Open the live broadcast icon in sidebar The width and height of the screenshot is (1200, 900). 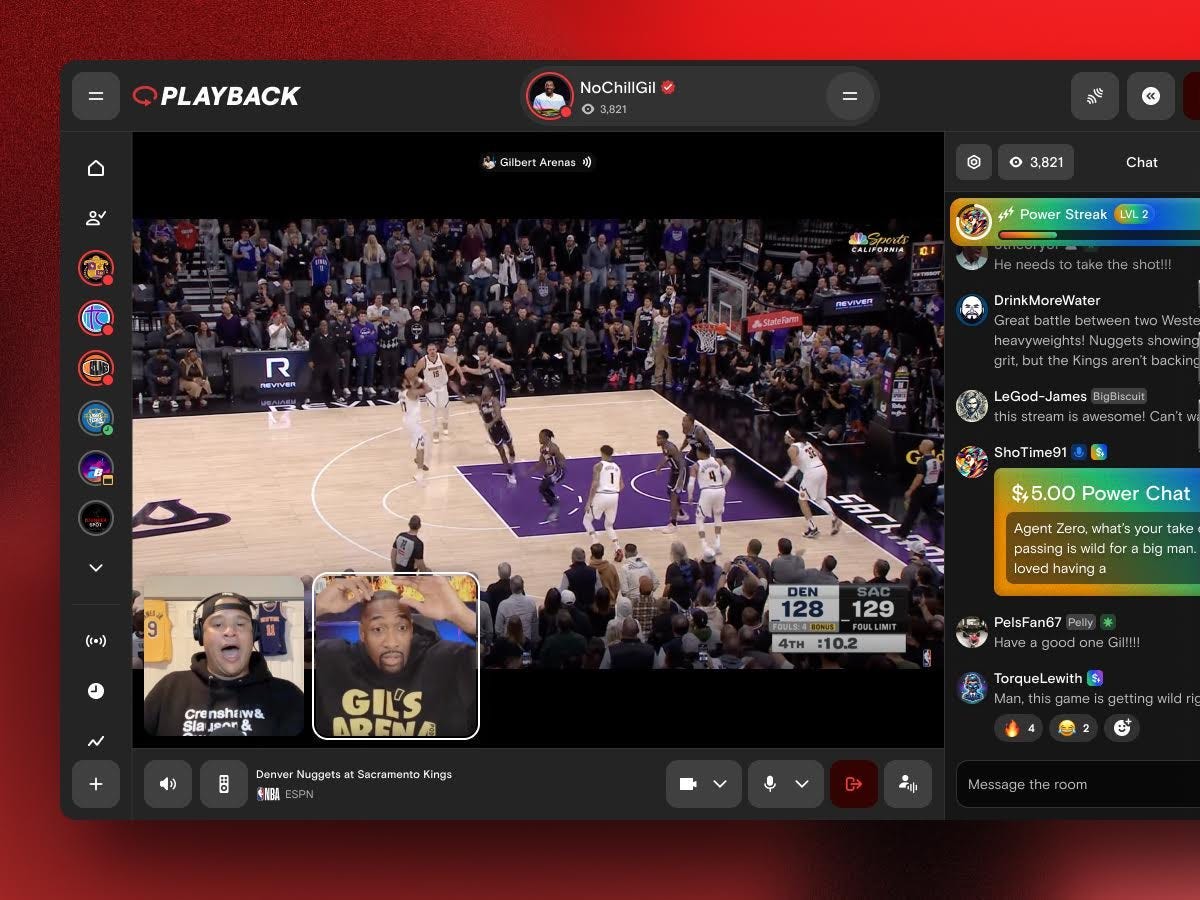click(96, 641)
